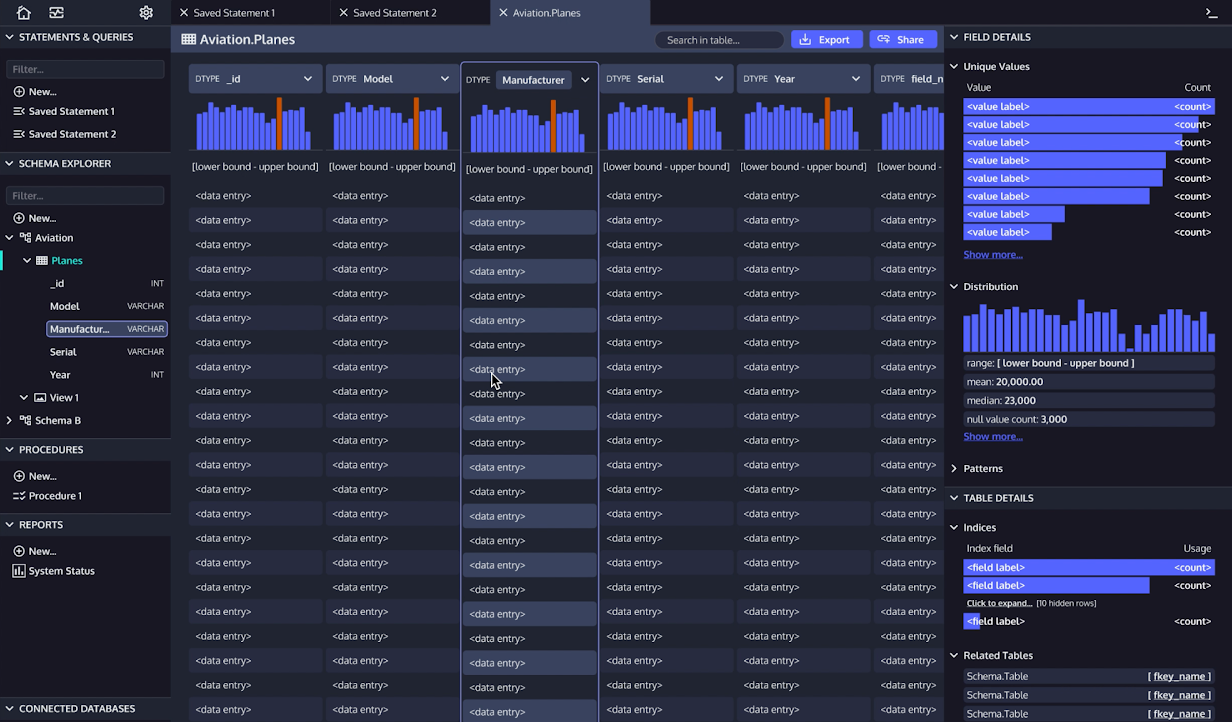
Task: Collapse the Unique Values section
Action: 953,66
